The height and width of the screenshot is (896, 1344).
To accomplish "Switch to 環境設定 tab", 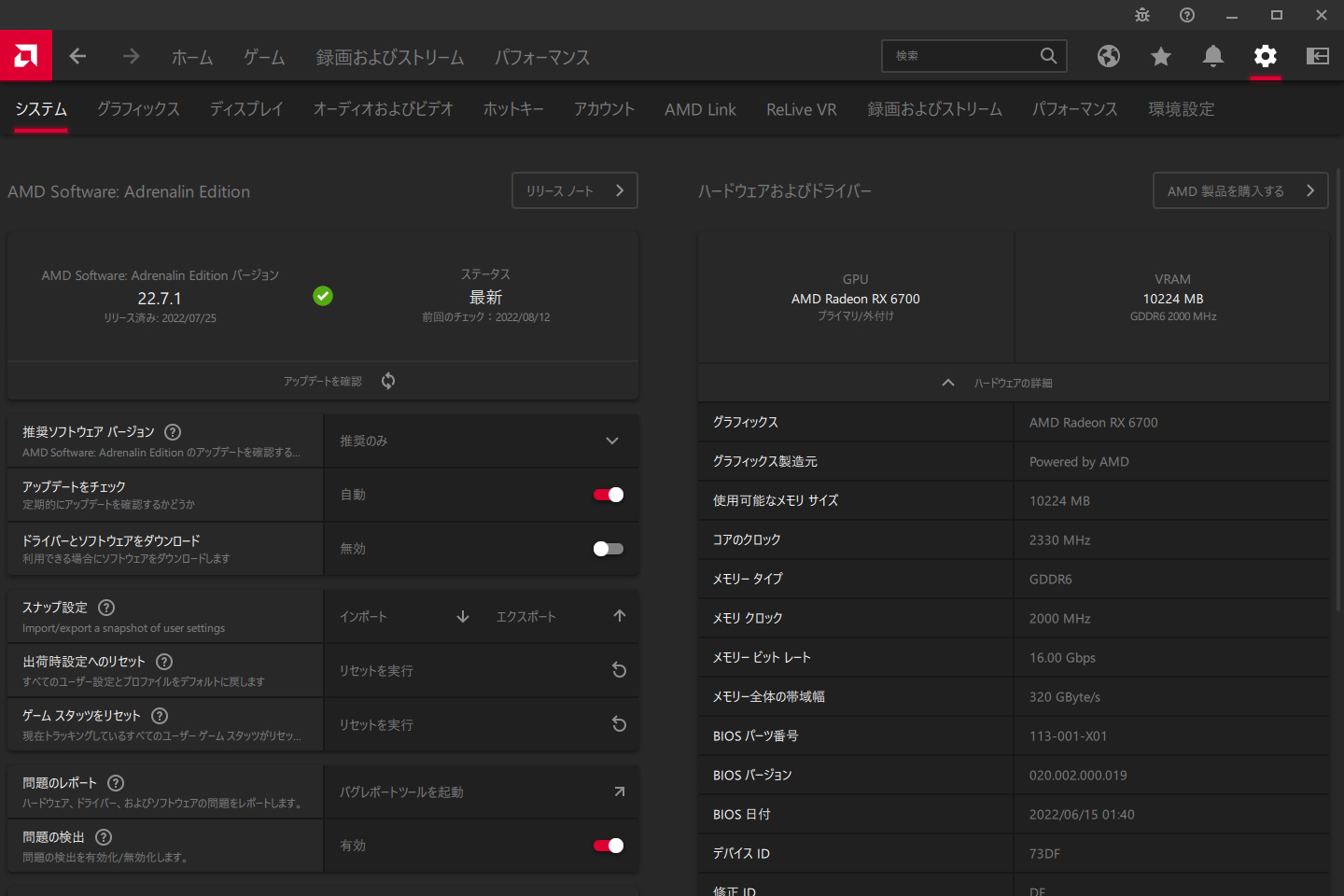I will click(1182, 109).
